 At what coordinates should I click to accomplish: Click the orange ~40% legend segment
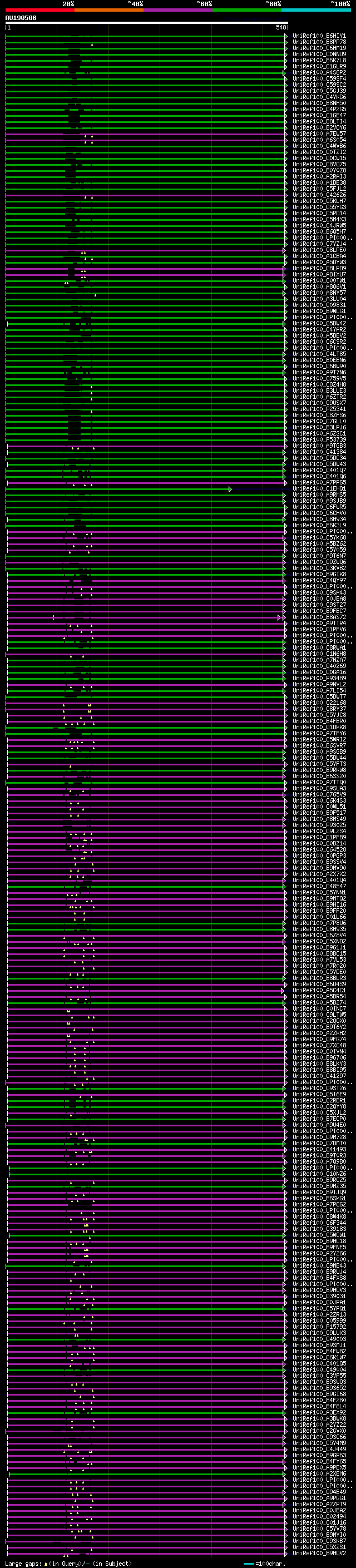[109, 10]
